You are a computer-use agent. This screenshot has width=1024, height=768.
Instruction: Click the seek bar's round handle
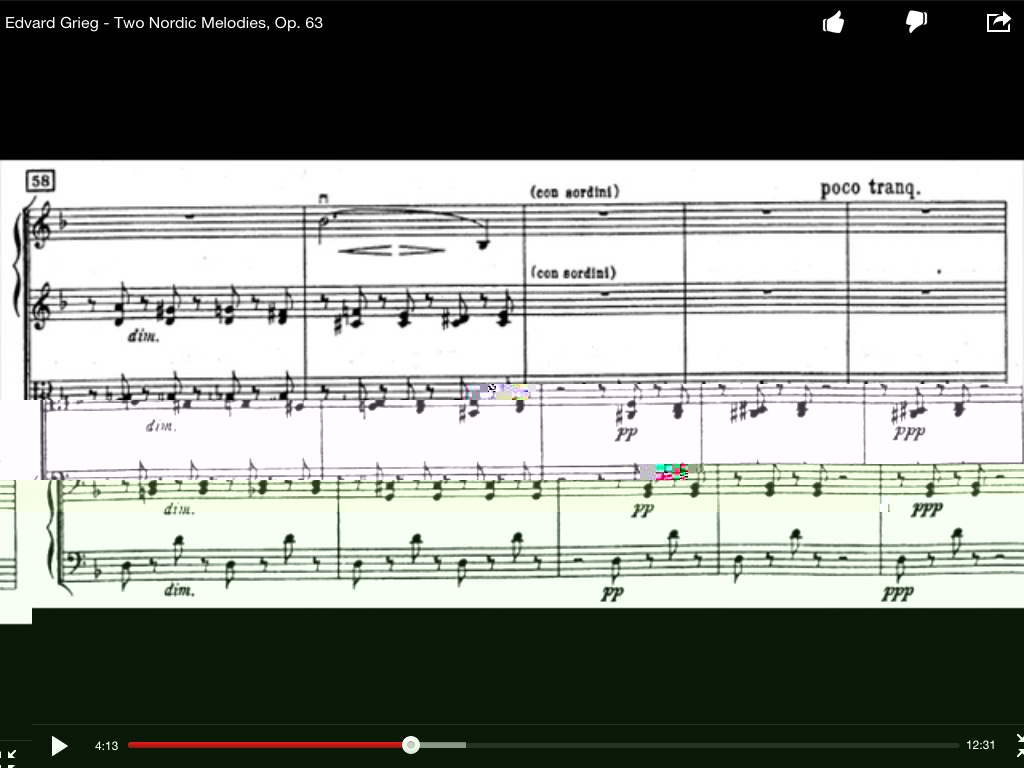tap(411, 744)
